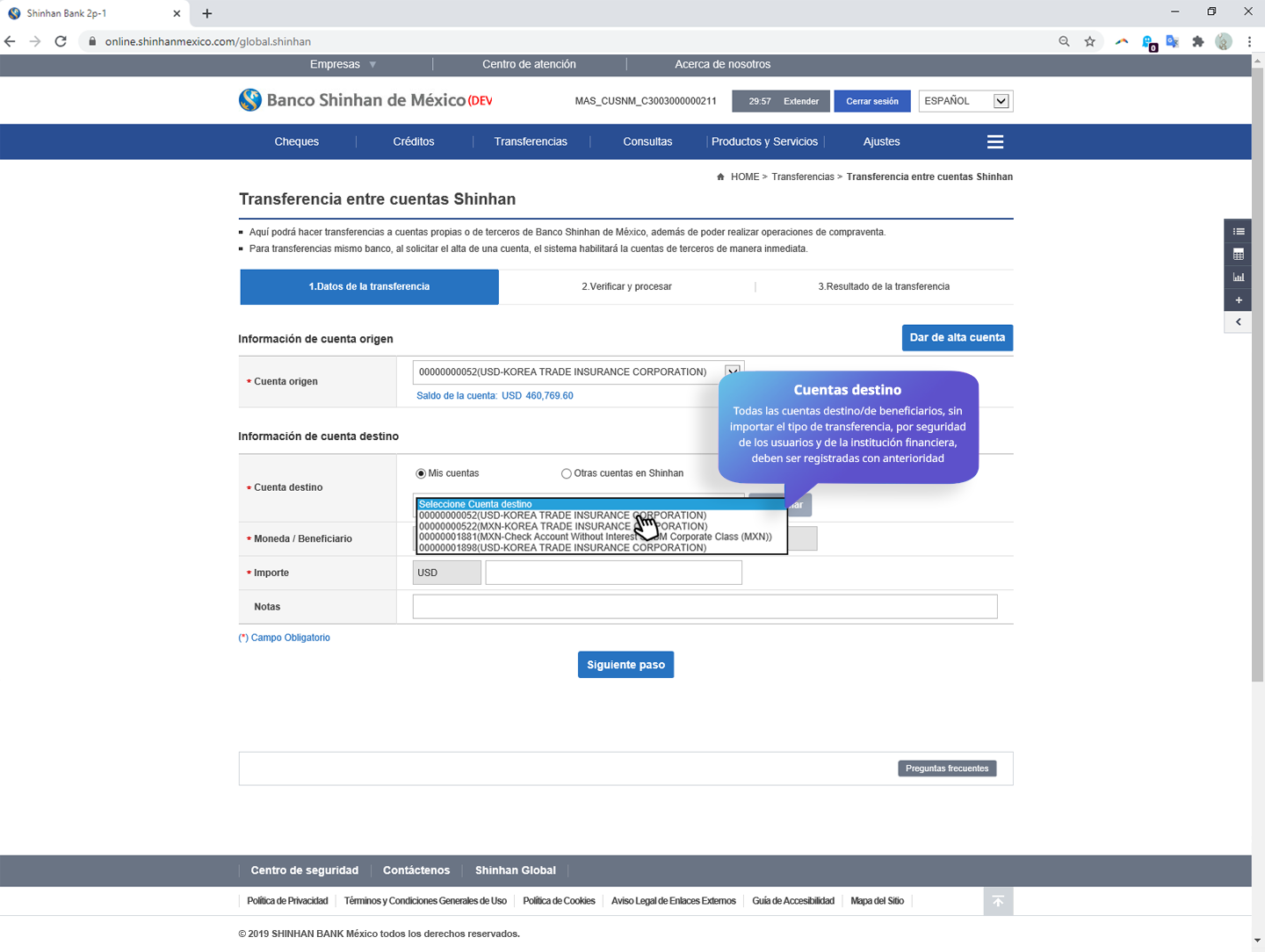
Task: Click the Notas input field
Action: coord(705,606)
